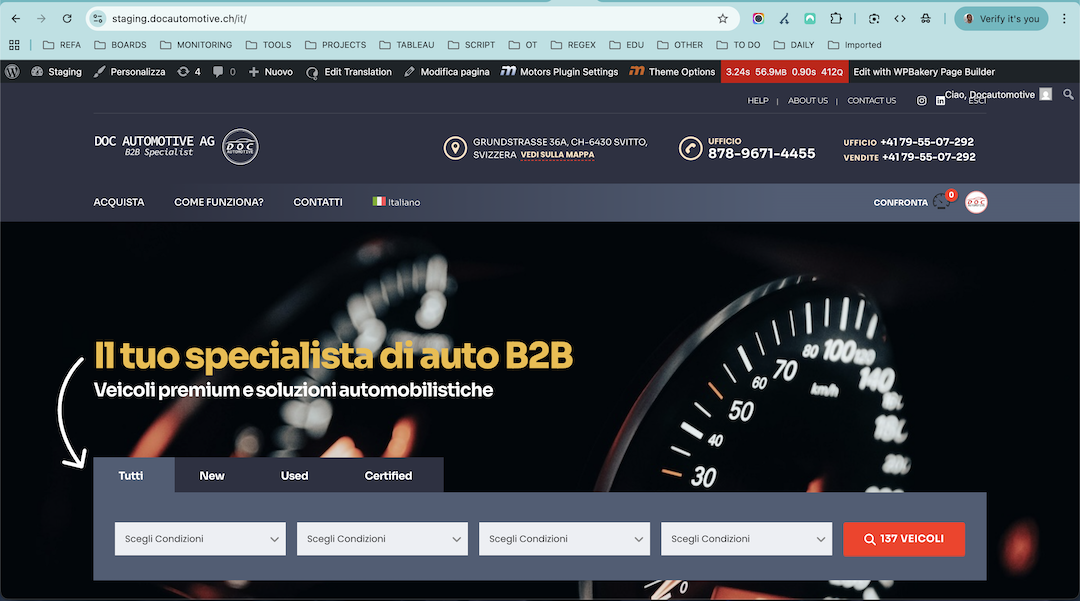Click the CONFRONTA compare link
Viewport: 1080px width, 601px height.
point(901,202)
